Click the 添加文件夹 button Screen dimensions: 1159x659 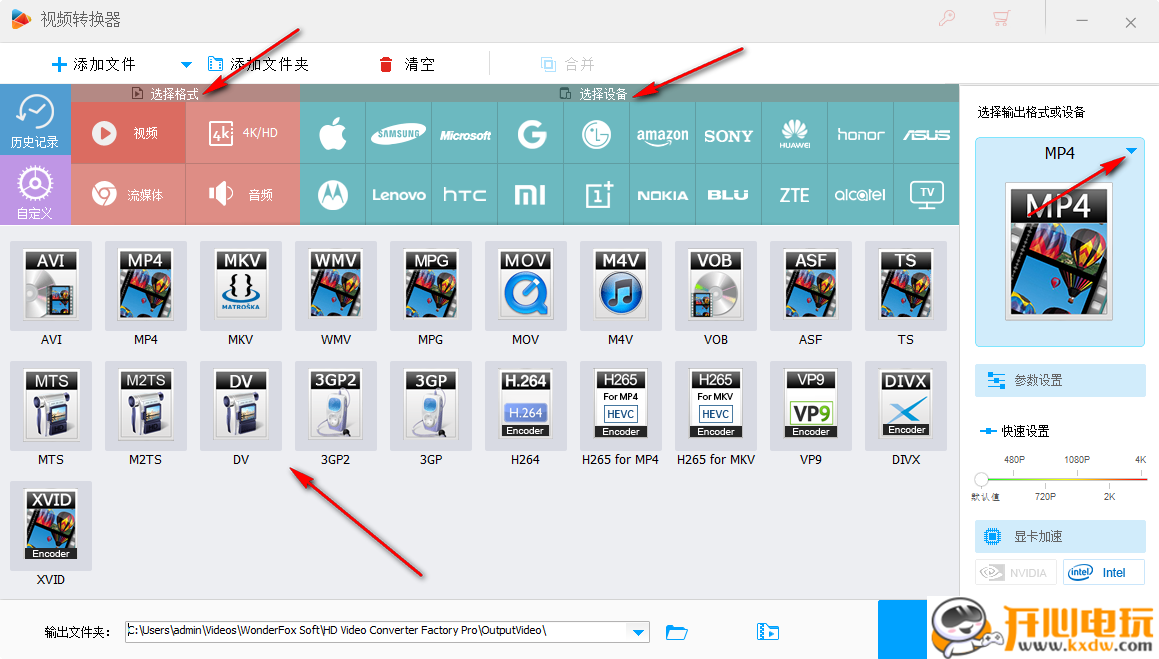[x=258, y=64]
